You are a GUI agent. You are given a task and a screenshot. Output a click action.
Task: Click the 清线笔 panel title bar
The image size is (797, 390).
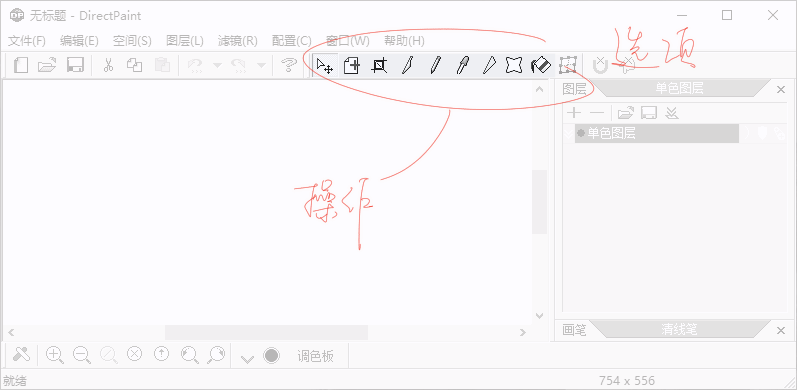pos(680,330)
